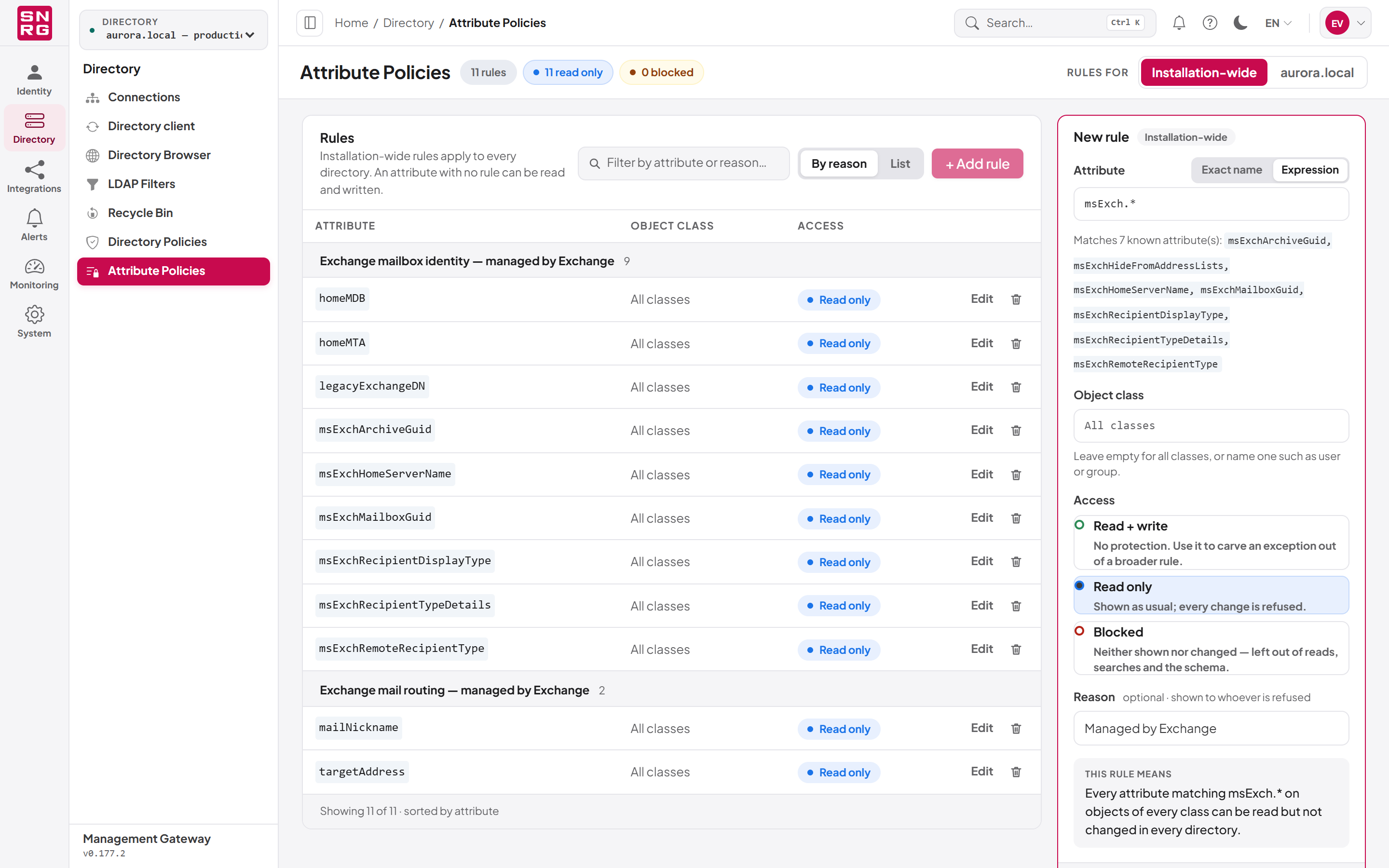Select the Read + write access option
Image resolution: width=1389 pixels, height=868 pixels.
click(x=1211, y=542)
